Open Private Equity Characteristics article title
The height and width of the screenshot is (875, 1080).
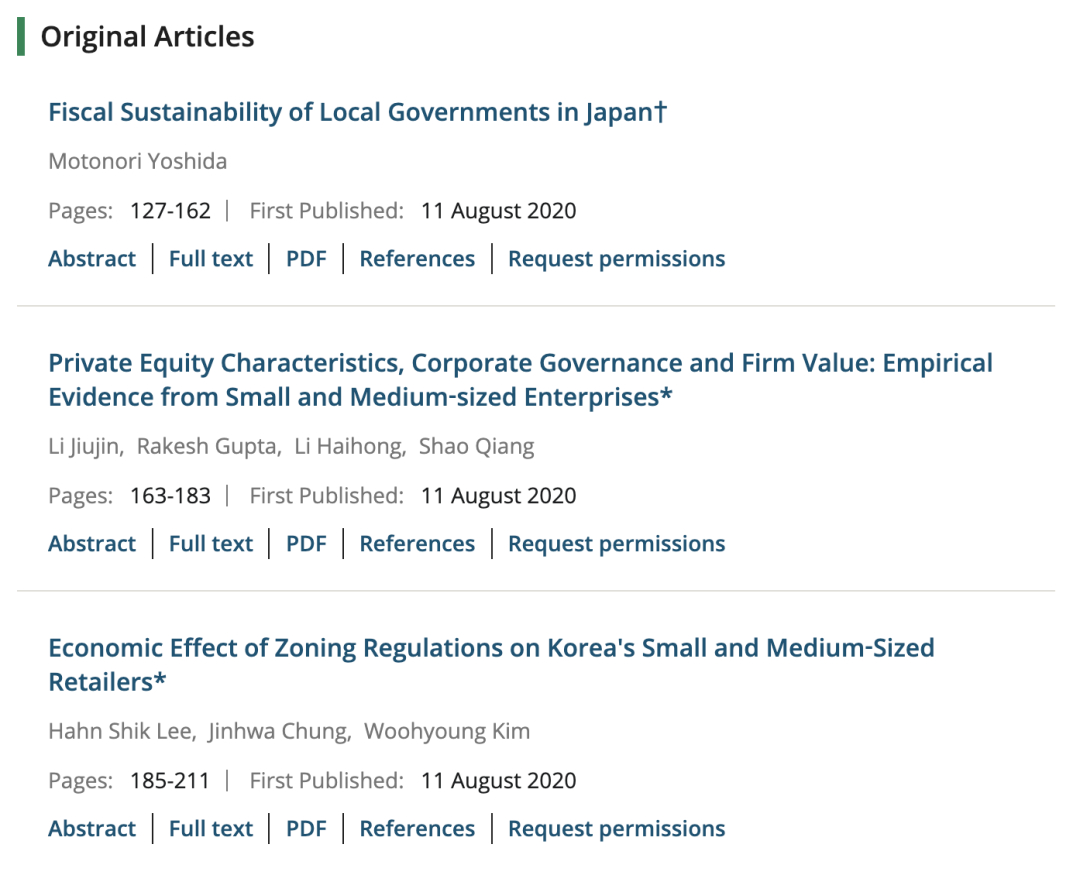pos(520,363)
